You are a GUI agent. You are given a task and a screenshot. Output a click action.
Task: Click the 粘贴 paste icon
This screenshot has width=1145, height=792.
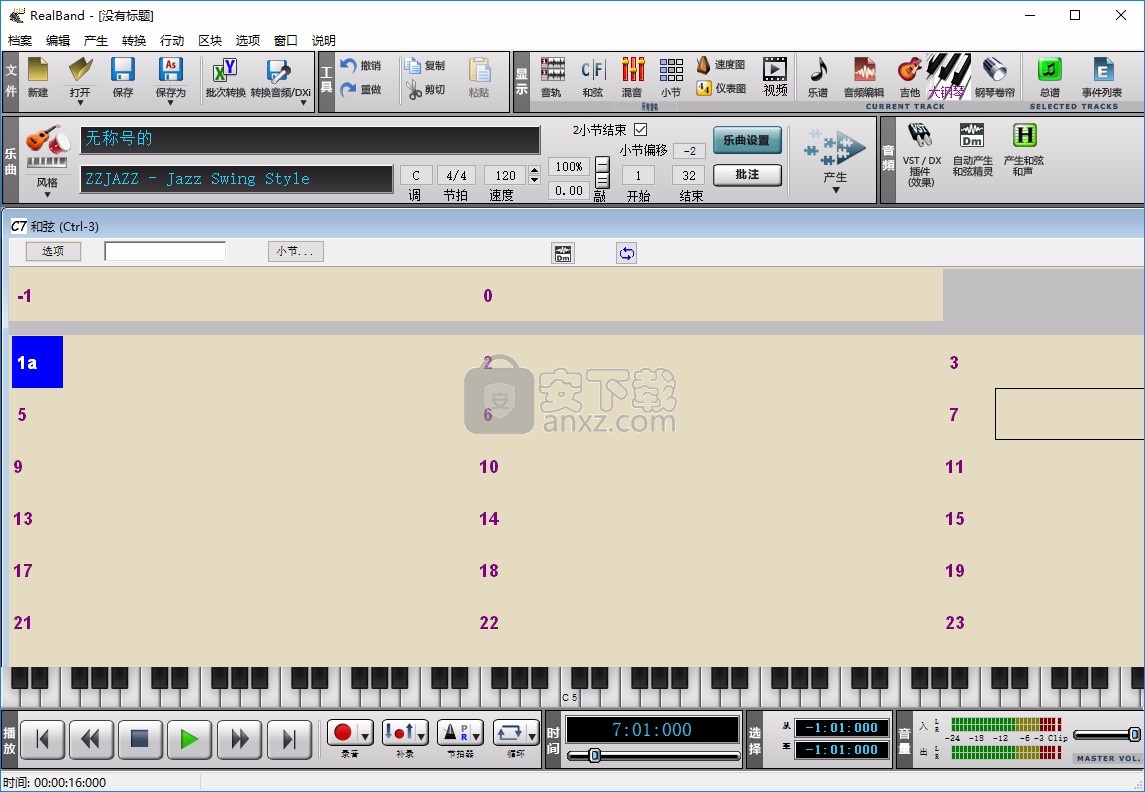(x=479, y=70)
